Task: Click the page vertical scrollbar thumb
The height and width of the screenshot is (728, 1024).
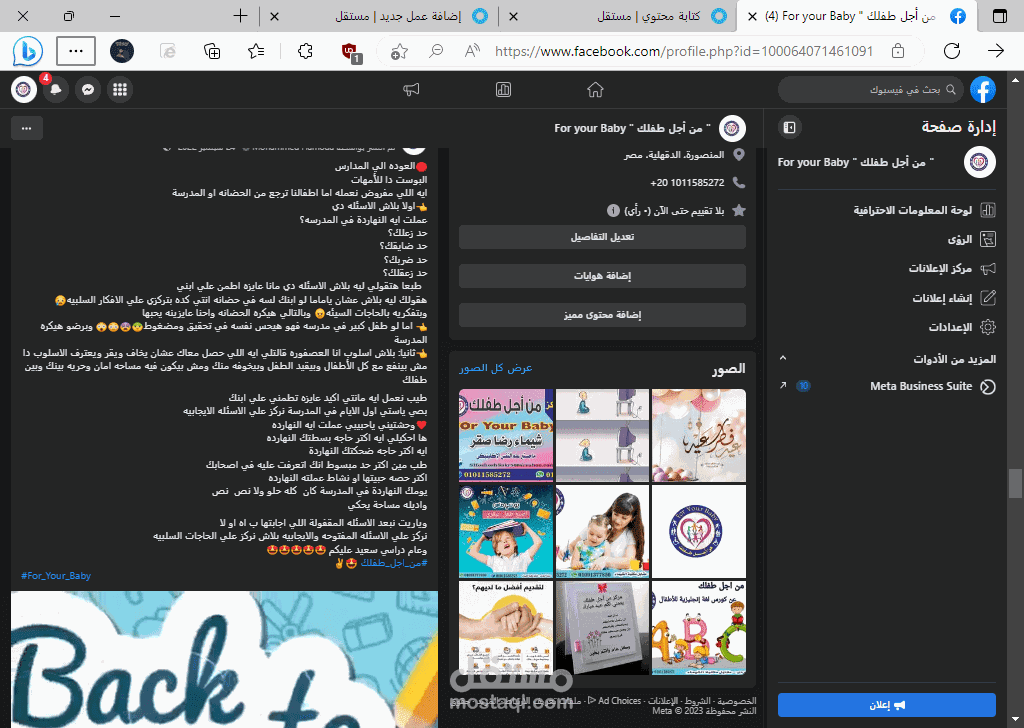Action: (x=1014, y=484)
